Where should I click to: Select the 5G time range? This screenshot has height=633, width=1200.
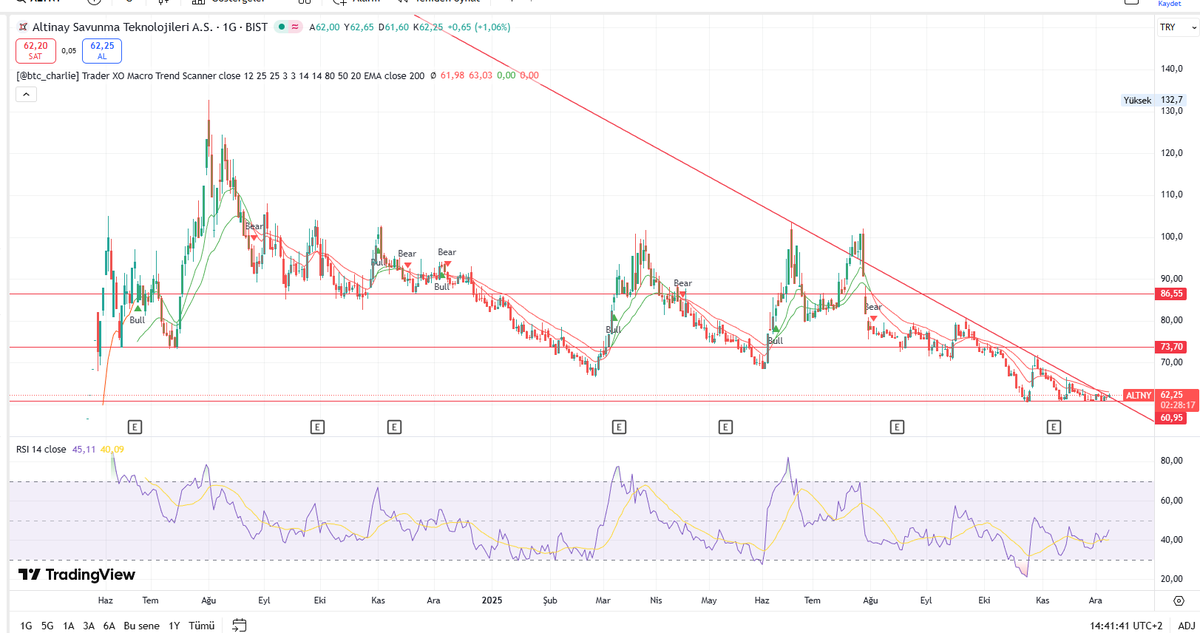[x=47, y=625]
